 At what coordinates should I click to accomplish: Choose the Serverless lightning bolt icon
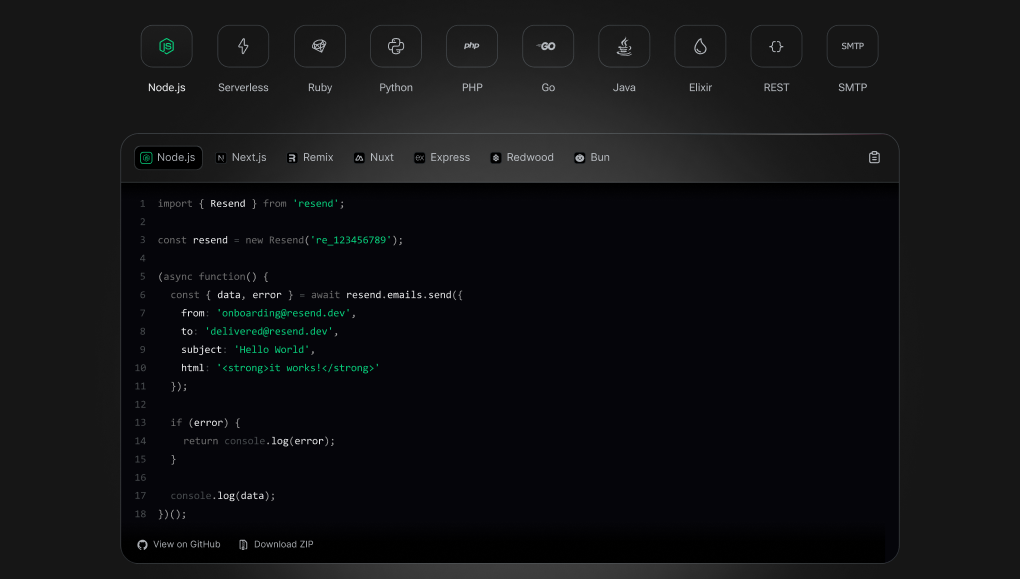(x=243, y=46)
